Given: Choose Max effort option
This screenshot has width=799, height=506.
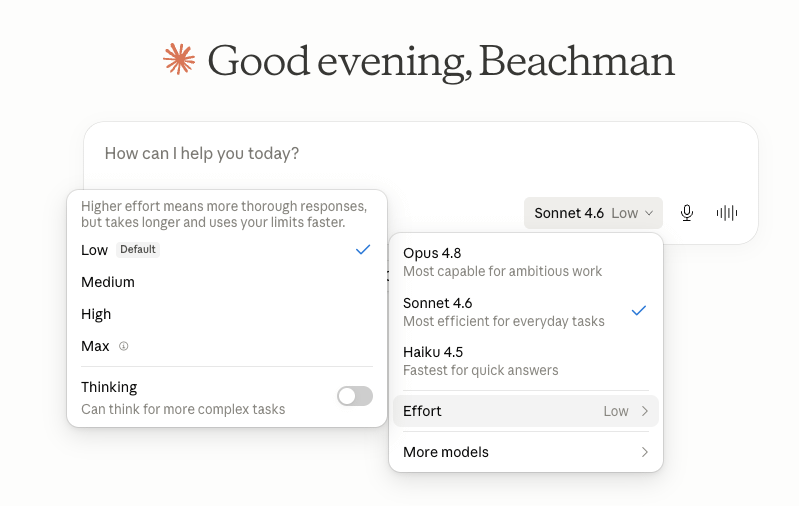Looking at the screenshot, I should coord(227,347).
